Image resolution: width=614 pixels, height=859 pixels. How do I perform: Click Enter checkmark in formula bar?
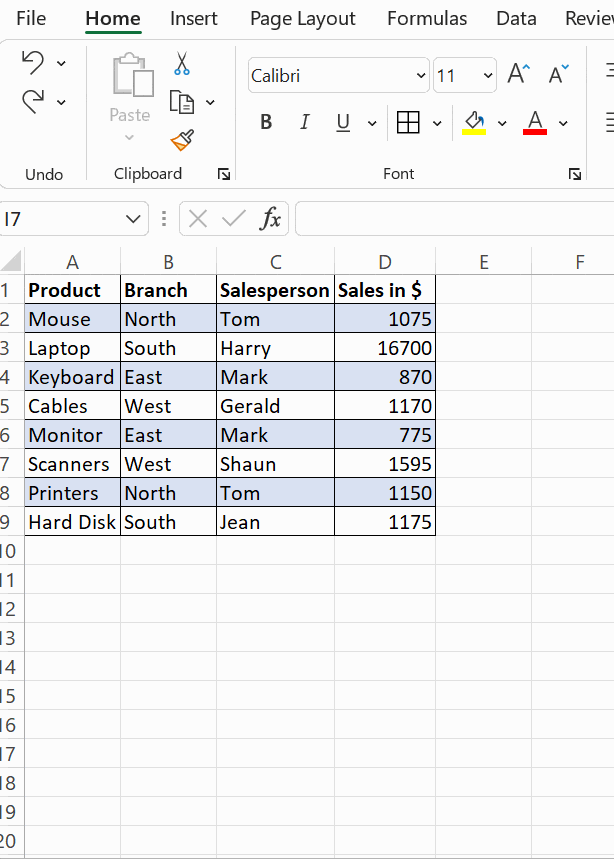coord(234,219)
